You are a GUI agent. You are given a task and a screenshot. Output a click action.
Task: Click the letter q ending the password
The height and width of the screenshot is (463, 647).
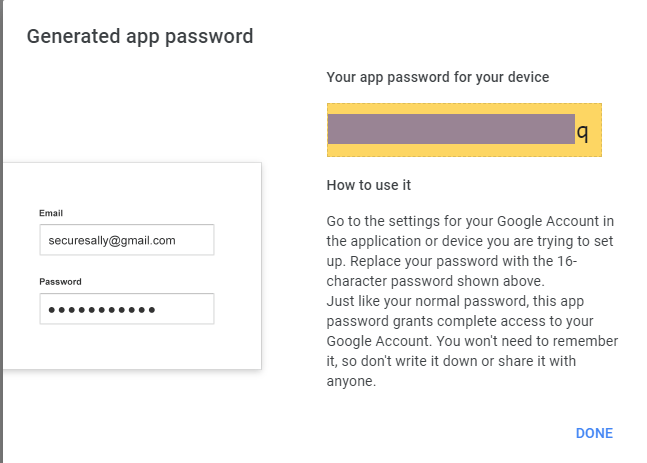(582, 130)
